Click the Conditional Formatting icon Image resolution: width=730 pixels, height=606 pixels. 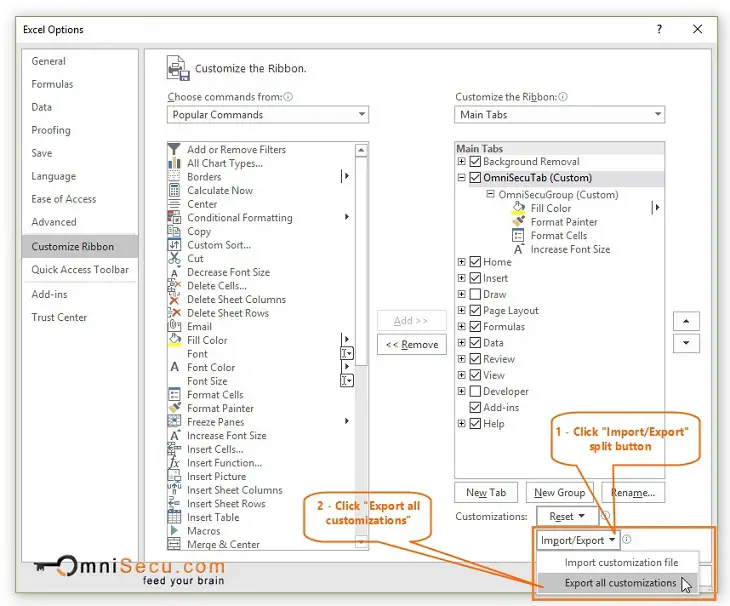[x=174, y=217]
